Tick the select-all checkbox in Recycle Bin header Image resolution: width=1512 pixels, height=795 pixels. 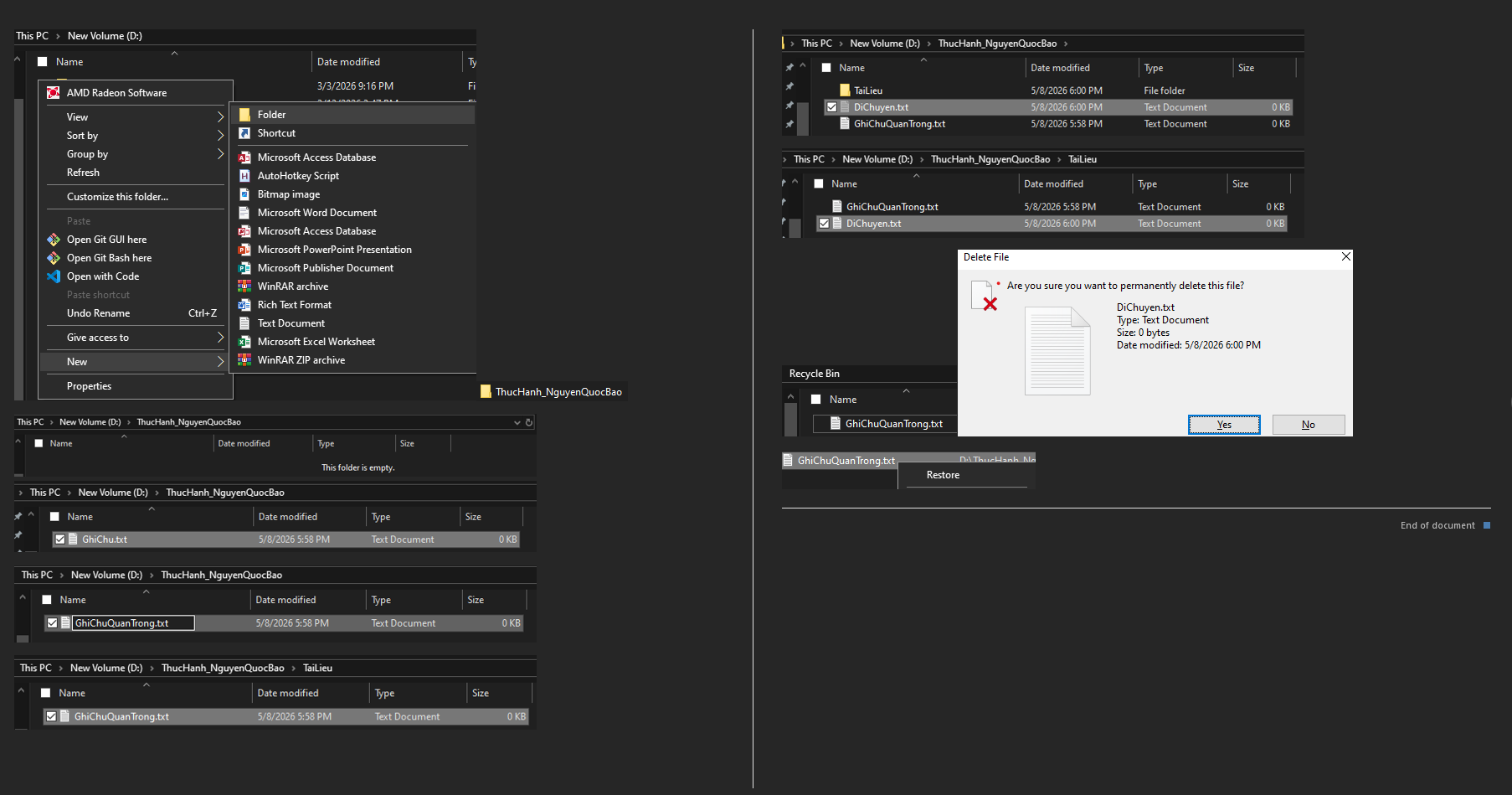[816, 400]
